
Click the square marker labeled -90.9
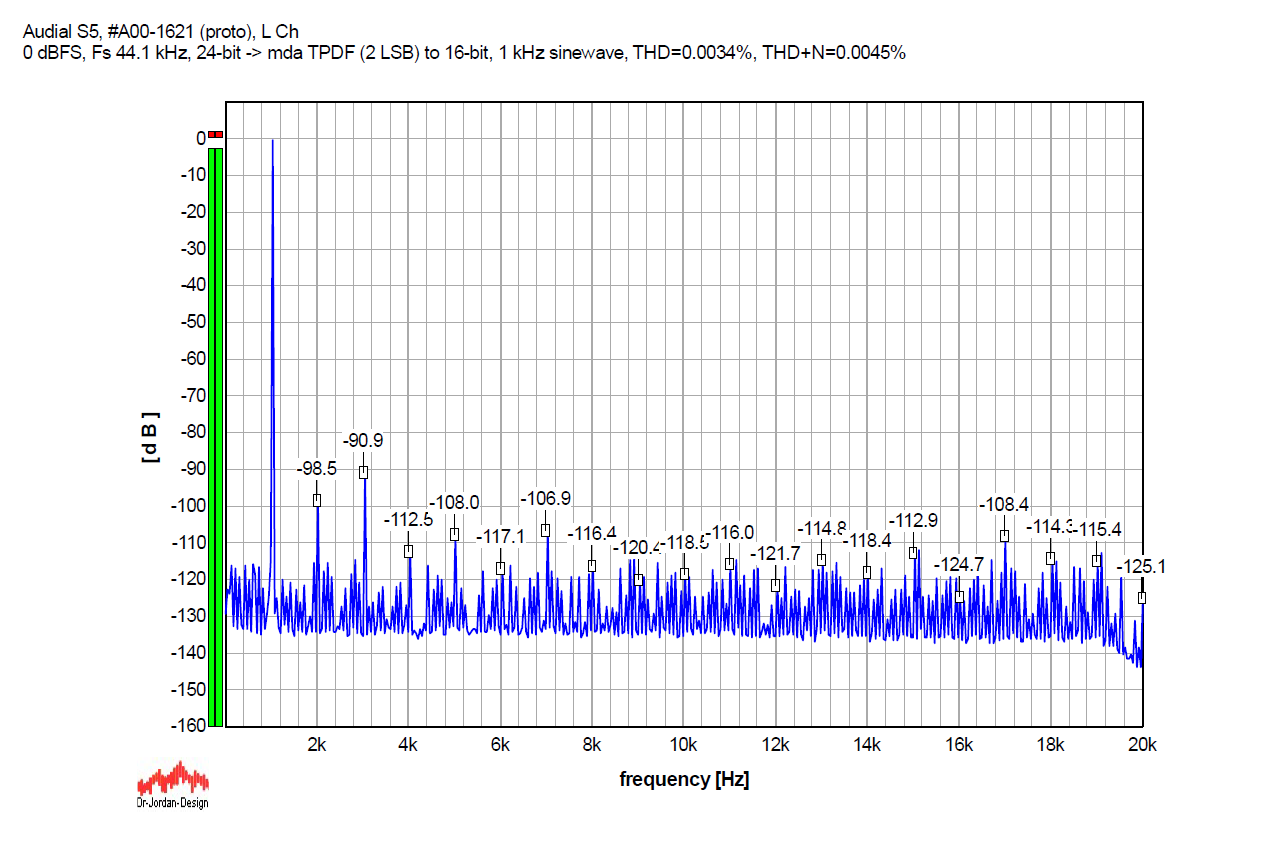point(363,472)
